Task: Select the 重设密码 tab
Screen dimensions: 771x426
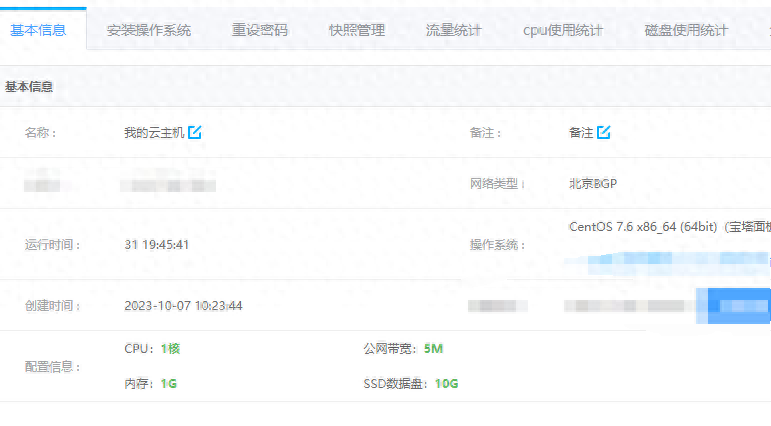Action: 259,30
